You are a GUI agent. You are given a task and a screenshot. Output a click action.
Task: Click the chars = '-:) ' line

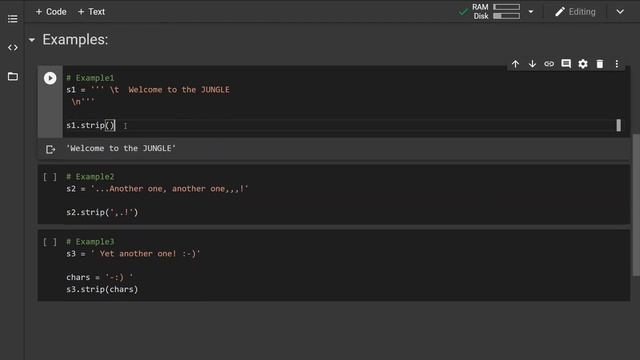coord(100,277)
